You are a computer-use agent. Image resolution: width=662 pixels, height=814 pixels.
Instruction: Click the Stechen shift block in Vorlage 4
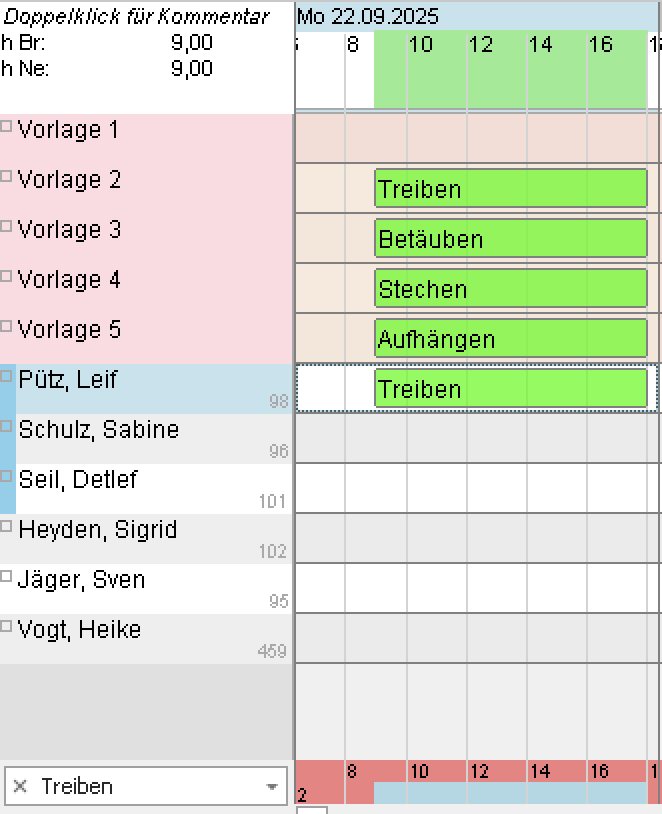[x=510, y=288]
